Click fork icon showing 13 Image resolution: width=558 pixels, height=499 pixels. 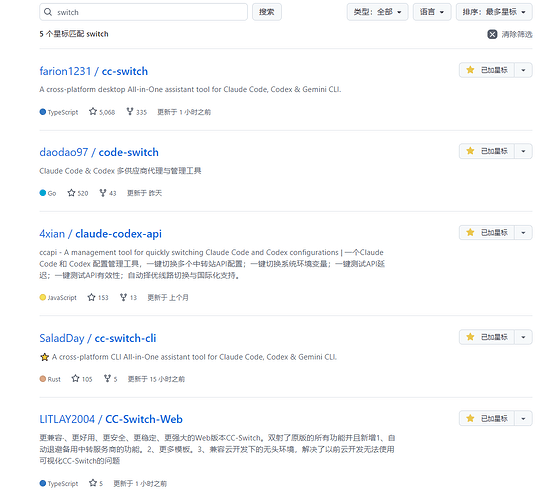tap(123, 297)
